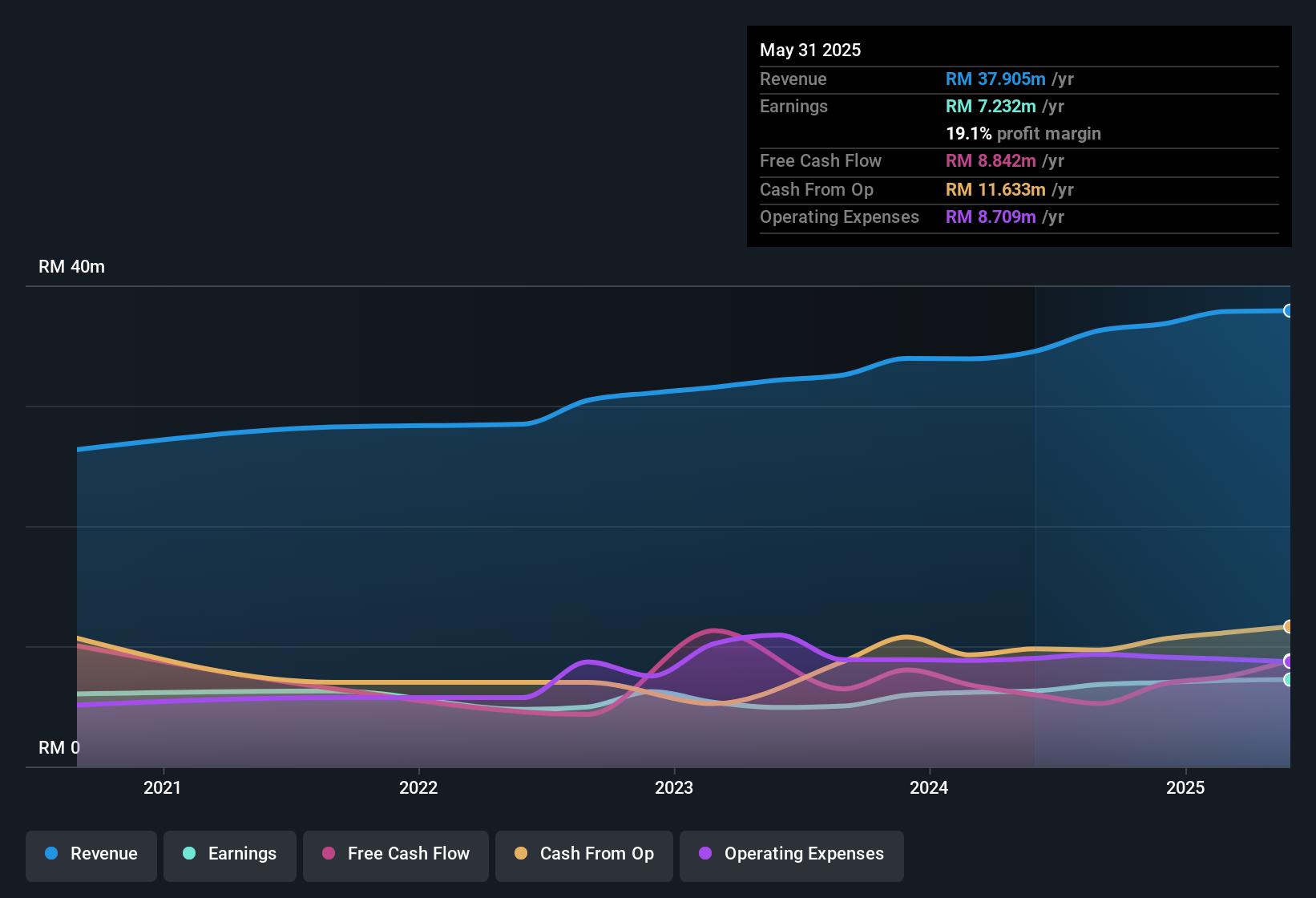The width and height of the screenshot is (1316, 898).
Task: Toggle Operating Expenses legend button
Action: tap(792, 855)
